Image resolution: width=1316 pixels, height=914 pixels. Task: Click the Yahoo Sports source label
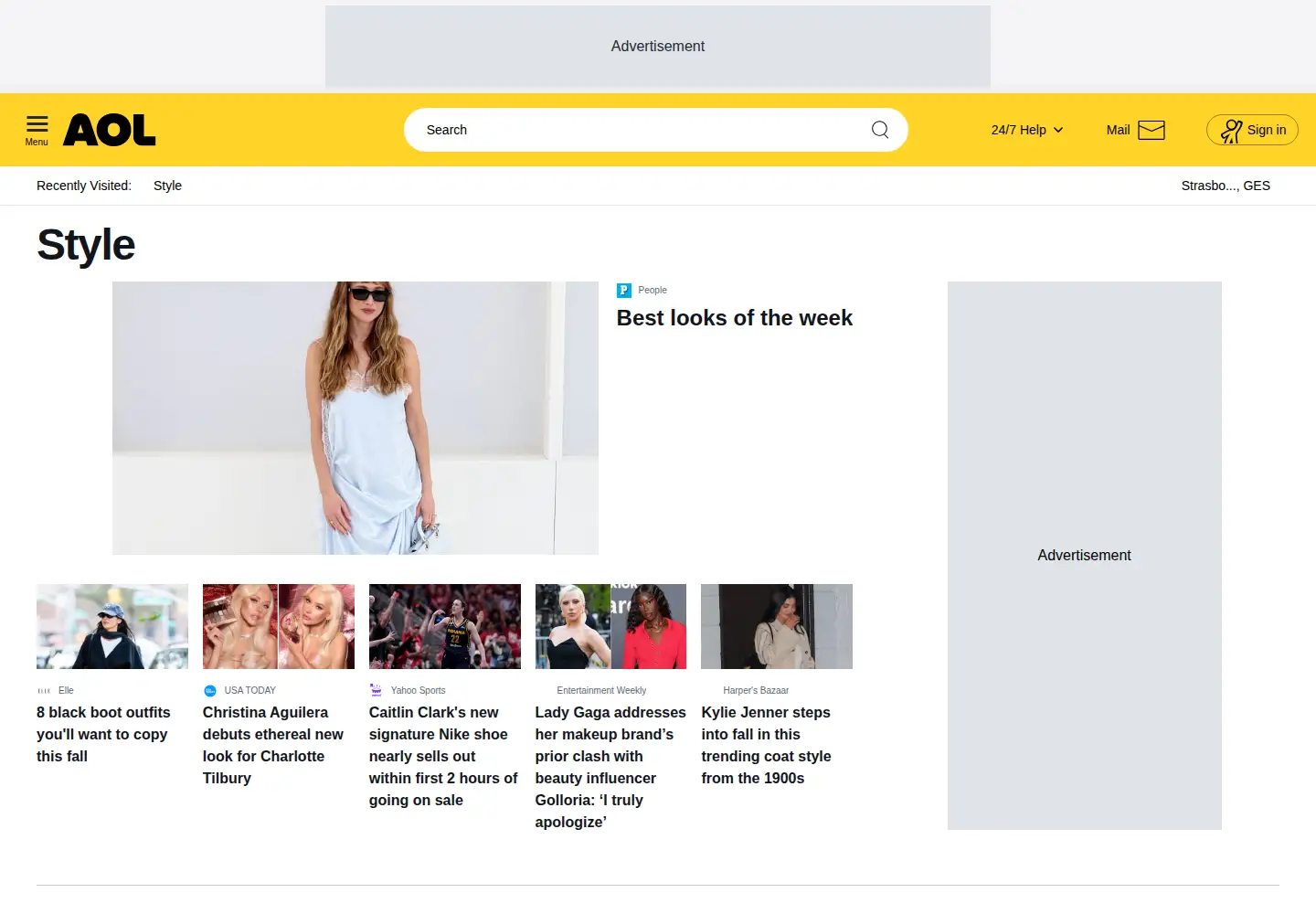pyautogui.click(x=419, y=691)
